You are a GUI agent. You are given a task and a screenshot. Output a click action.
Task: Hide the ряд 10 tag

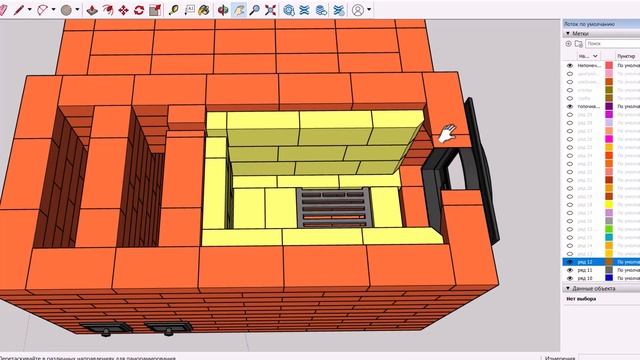(x=570, y=278)
